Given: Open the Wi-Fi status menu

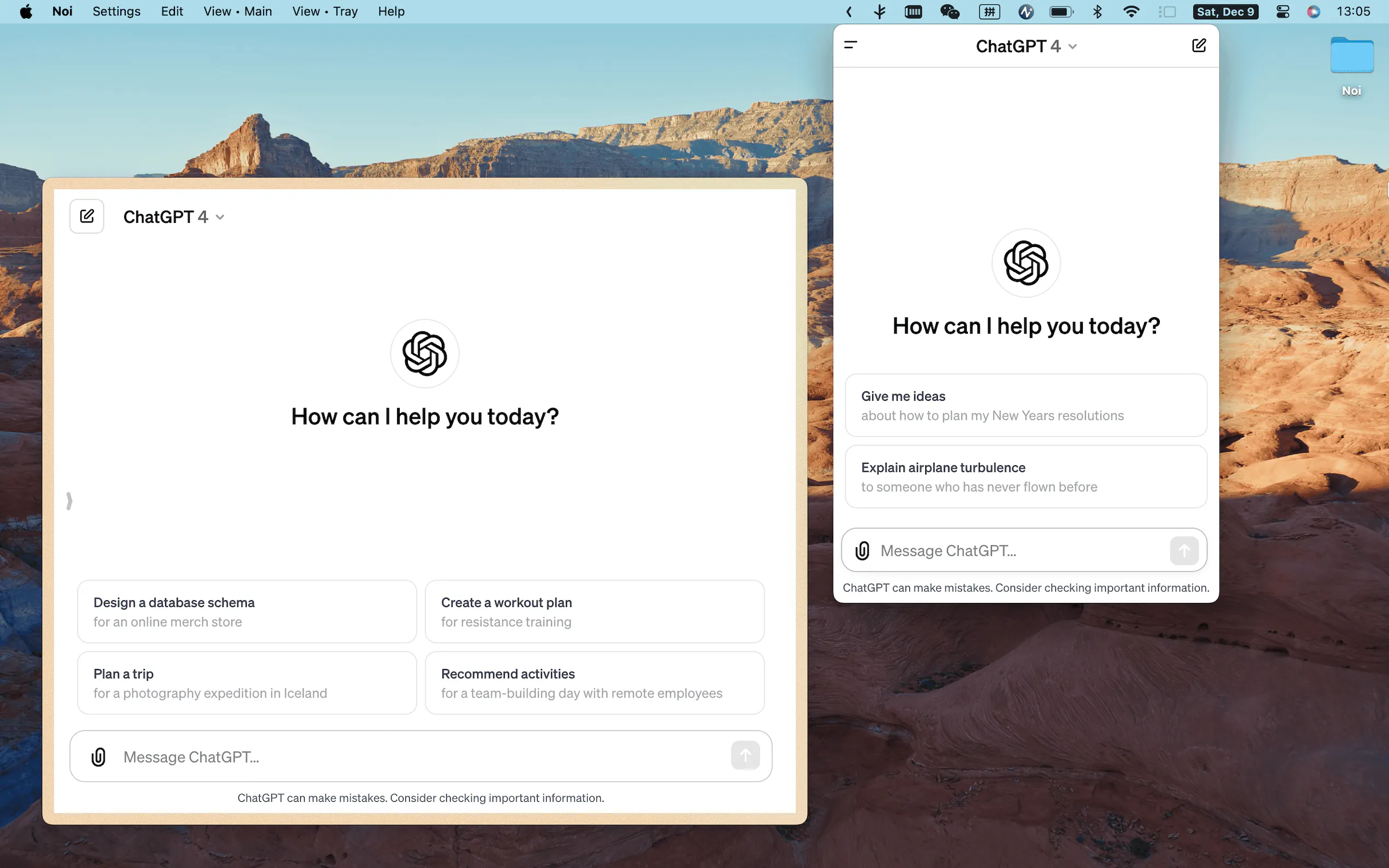Looking at the screenshot, I should pos(1131,11).
